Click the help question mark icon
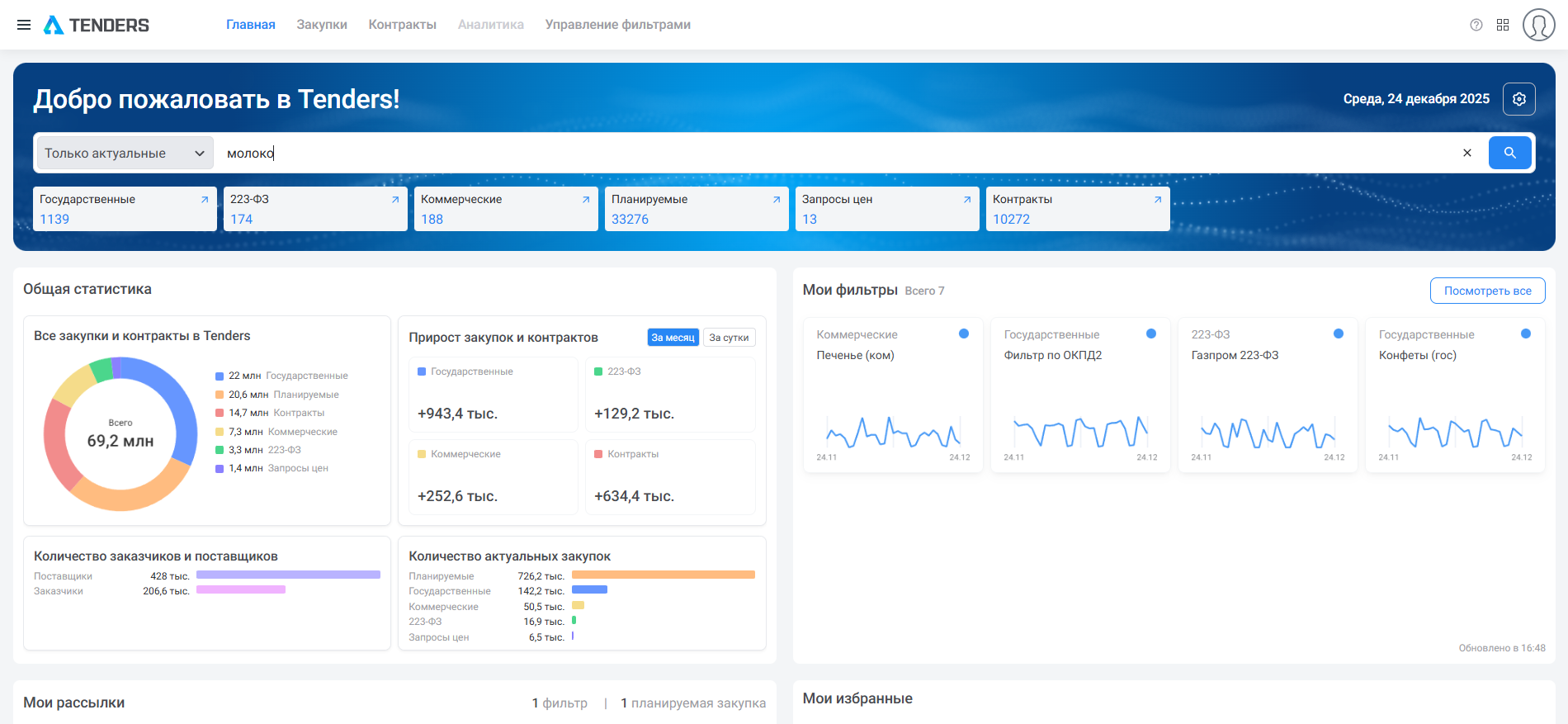 pyautogui.click(x=1476, y=25)
